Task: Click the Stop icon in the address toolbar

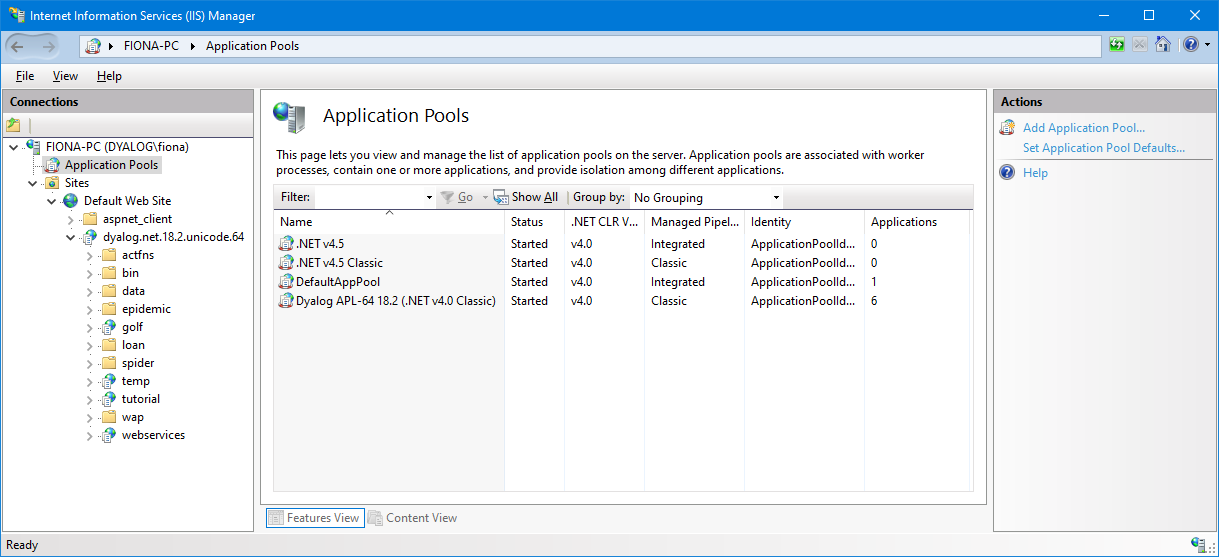Action: (1140, 45)
